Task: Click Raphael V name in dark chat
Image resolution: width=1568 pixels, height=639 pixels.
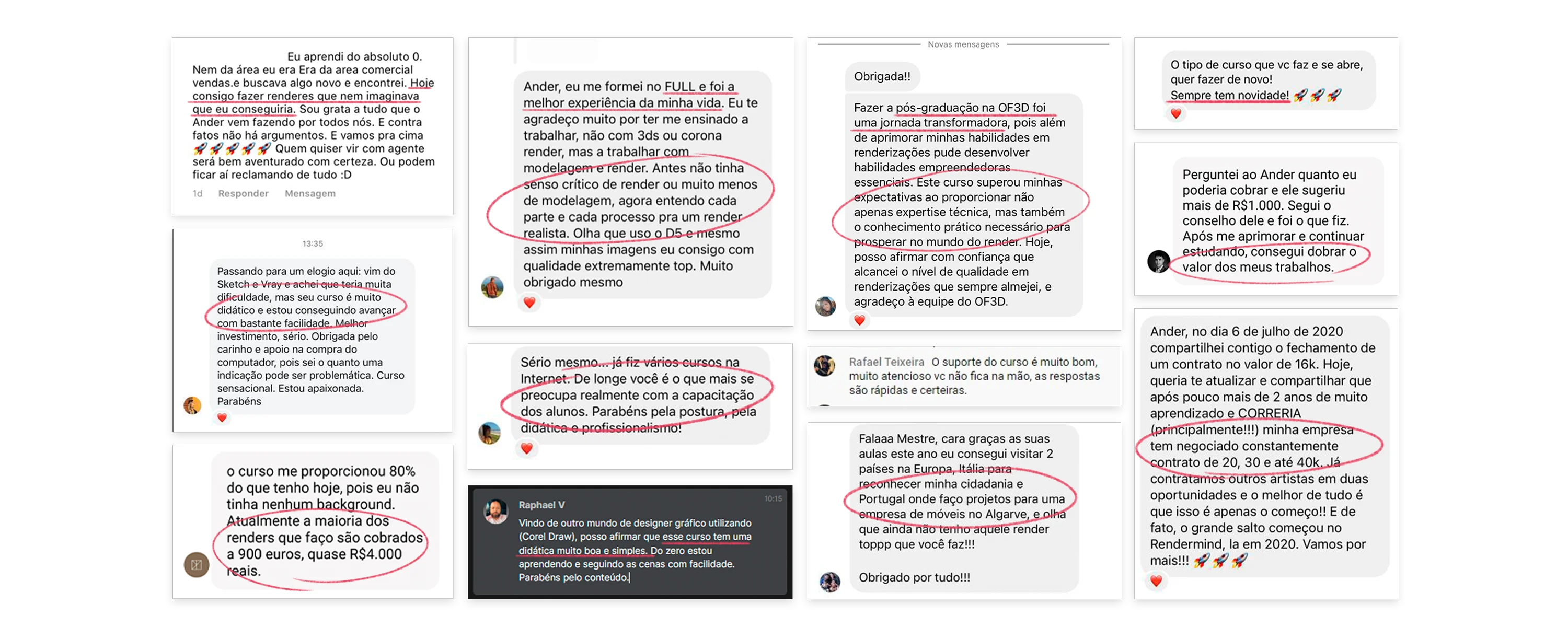Action: click(541, 505)
